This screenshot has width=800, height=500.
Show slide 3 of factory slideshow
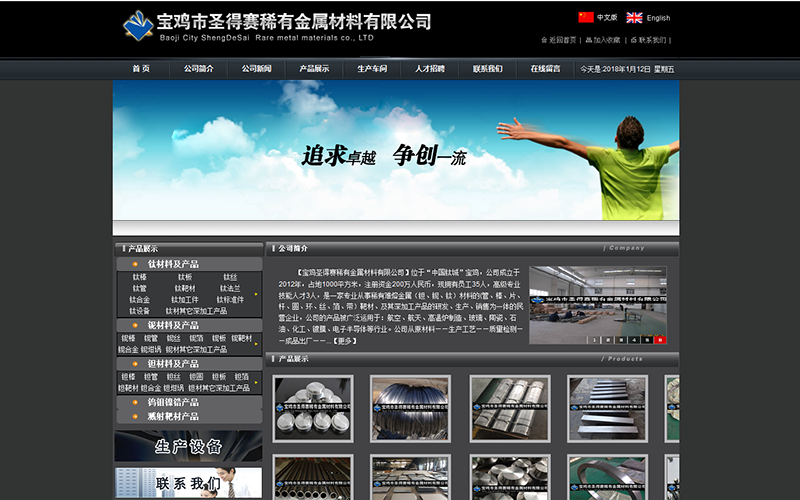pos(620,340)
